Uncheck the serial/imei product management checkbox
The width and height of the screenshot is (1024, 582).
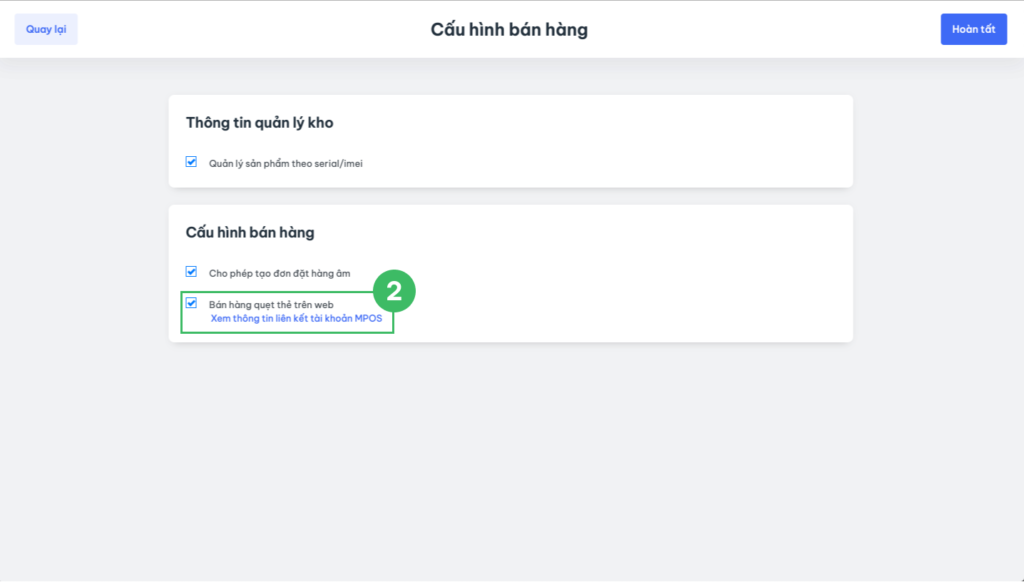(x=191, y=162)
